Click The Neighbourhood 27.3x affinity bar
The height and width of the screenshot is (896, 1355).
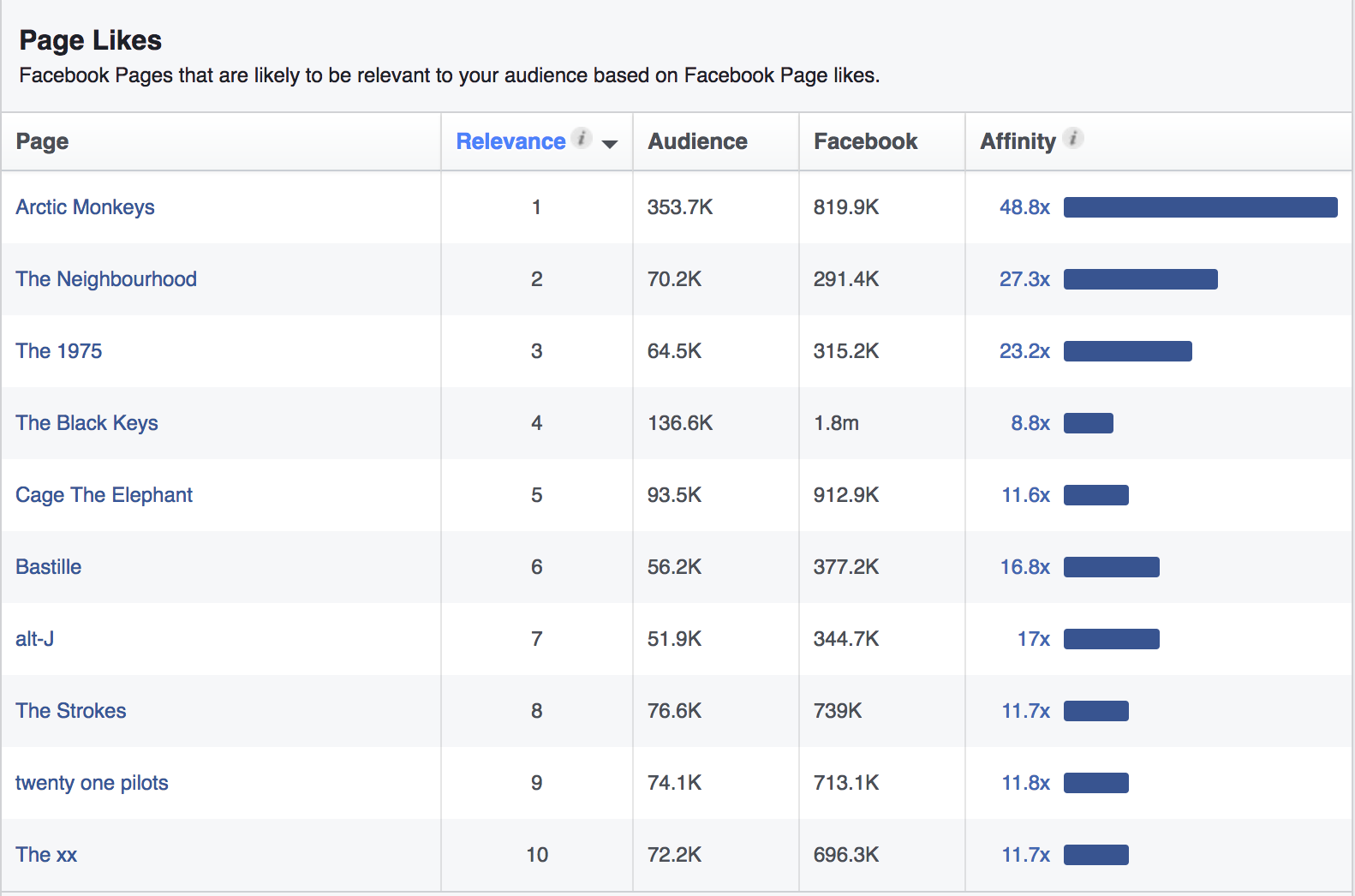click(1140, 279)
